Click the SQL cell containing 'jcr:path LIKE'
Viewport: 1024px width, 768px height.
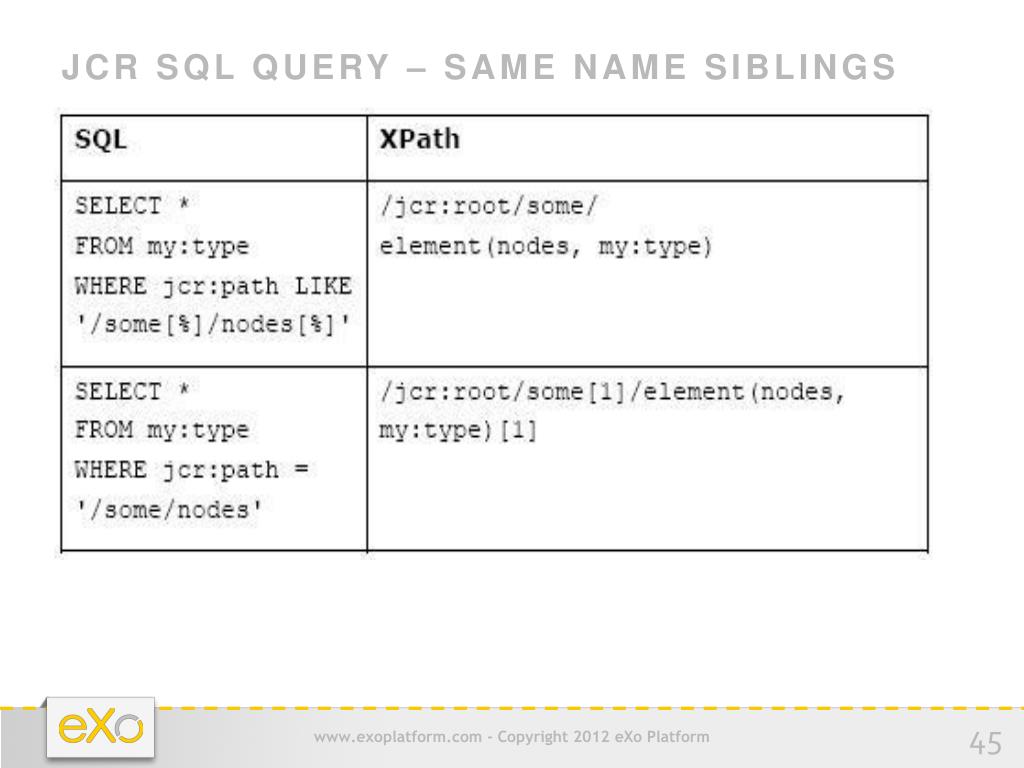click(x=214, y=274)
